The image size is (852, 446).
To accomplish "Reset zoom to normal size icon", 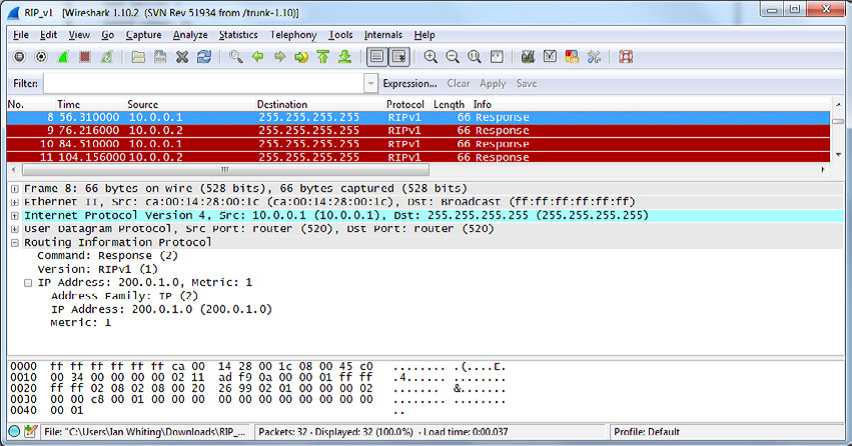I will point(474,56).
